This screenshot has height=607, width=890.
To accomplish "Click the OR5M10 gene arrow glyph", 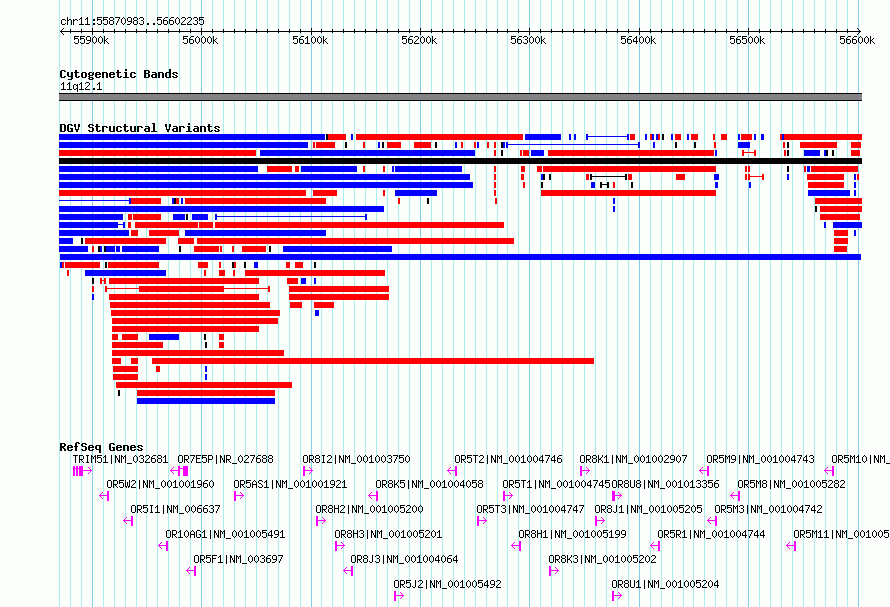I will 829,471.
